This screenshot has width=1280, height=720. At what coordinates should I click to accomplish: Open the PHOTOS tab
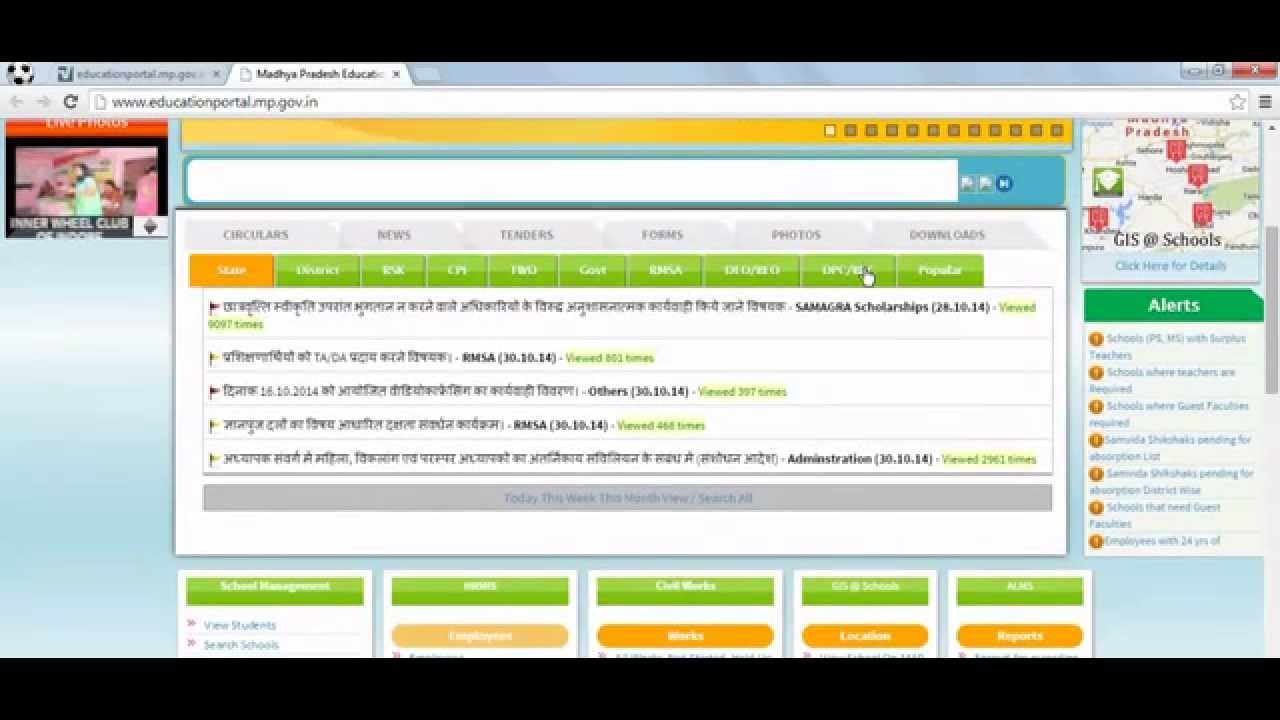[796, 235]
